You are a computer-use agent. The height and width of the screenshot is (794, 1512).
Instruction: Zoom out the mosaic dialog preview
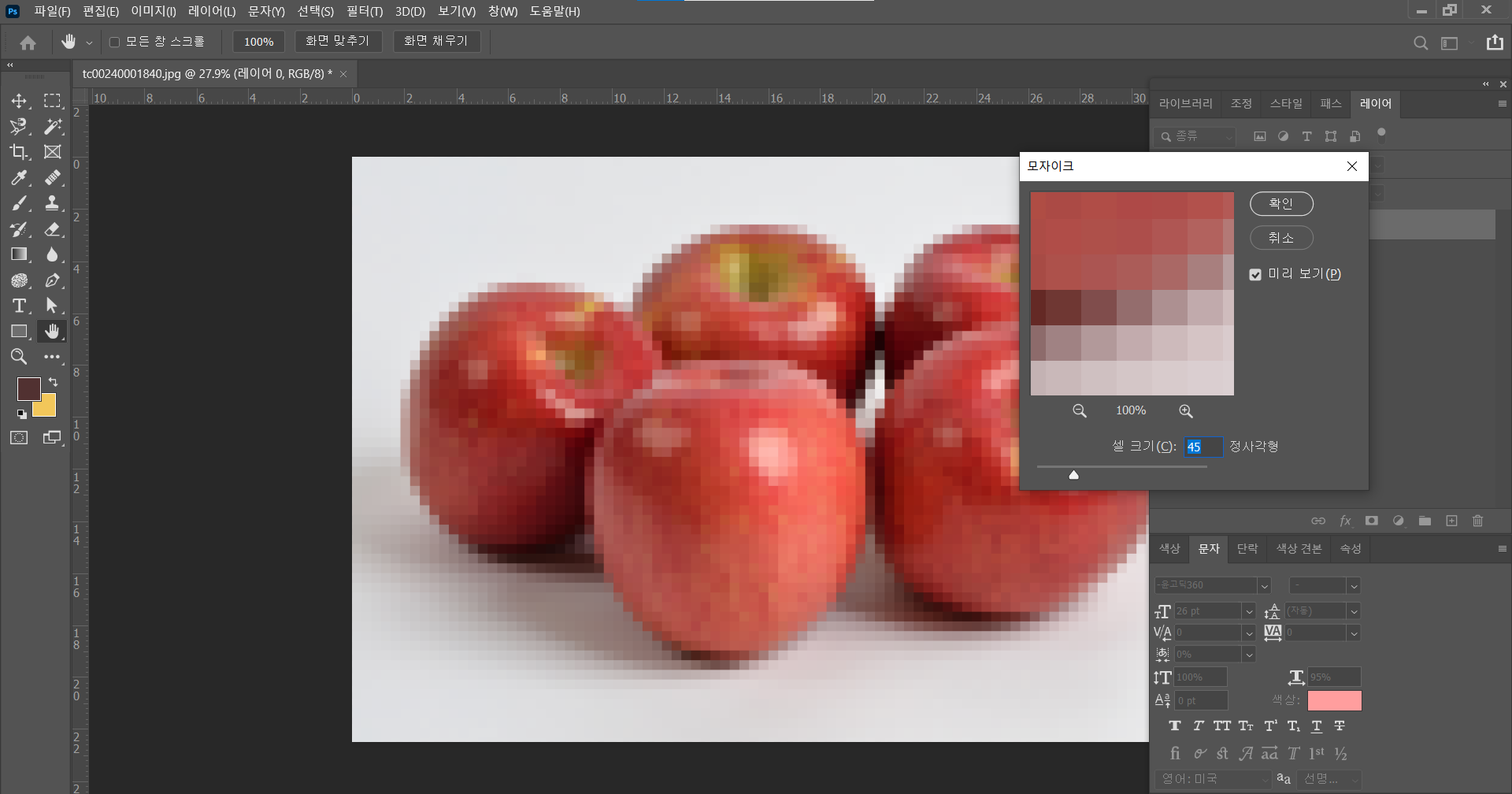click(x=1080, y=411)
